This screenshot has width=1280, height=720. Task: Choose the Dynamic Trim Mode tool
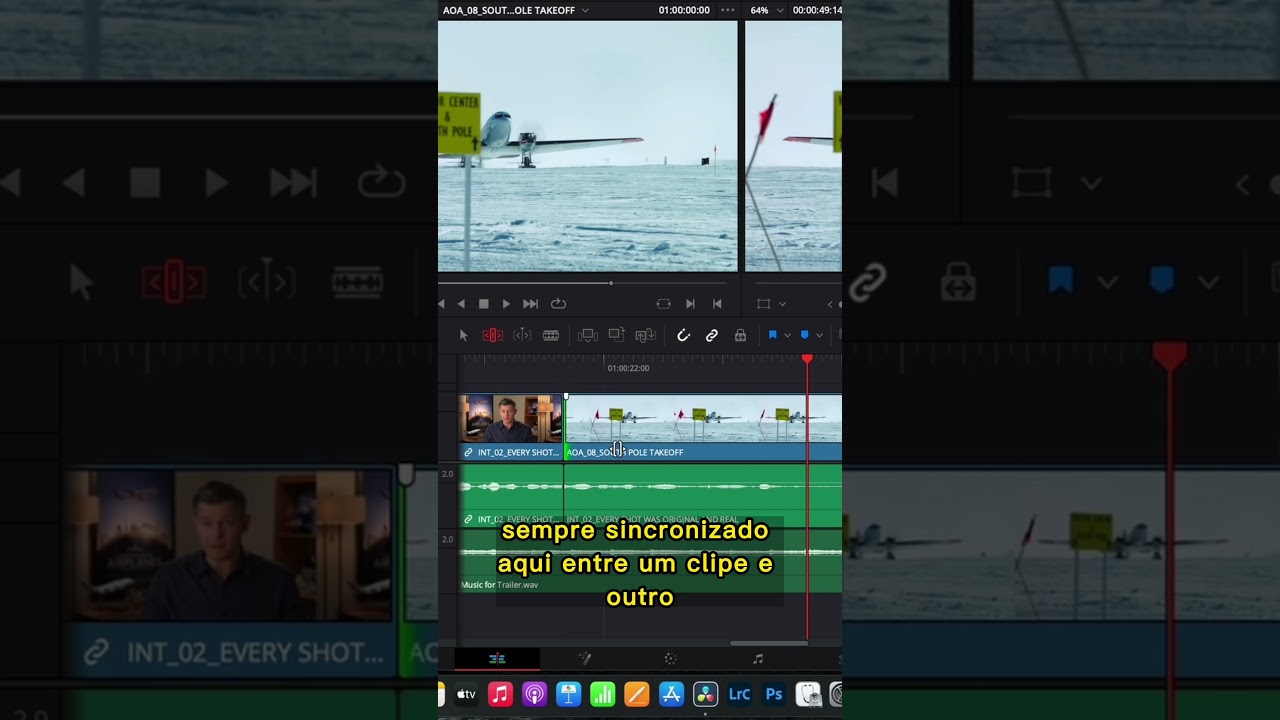(x=522, y=335)
